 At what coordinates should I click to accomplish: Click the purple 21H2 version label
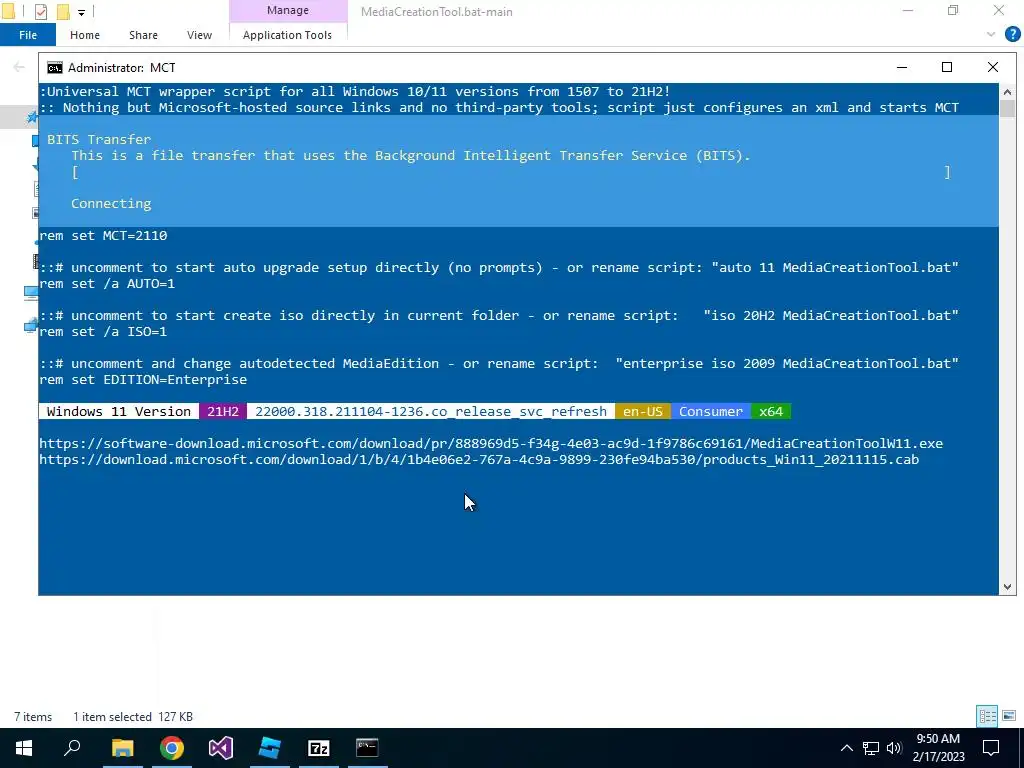[x=223, y=411]
